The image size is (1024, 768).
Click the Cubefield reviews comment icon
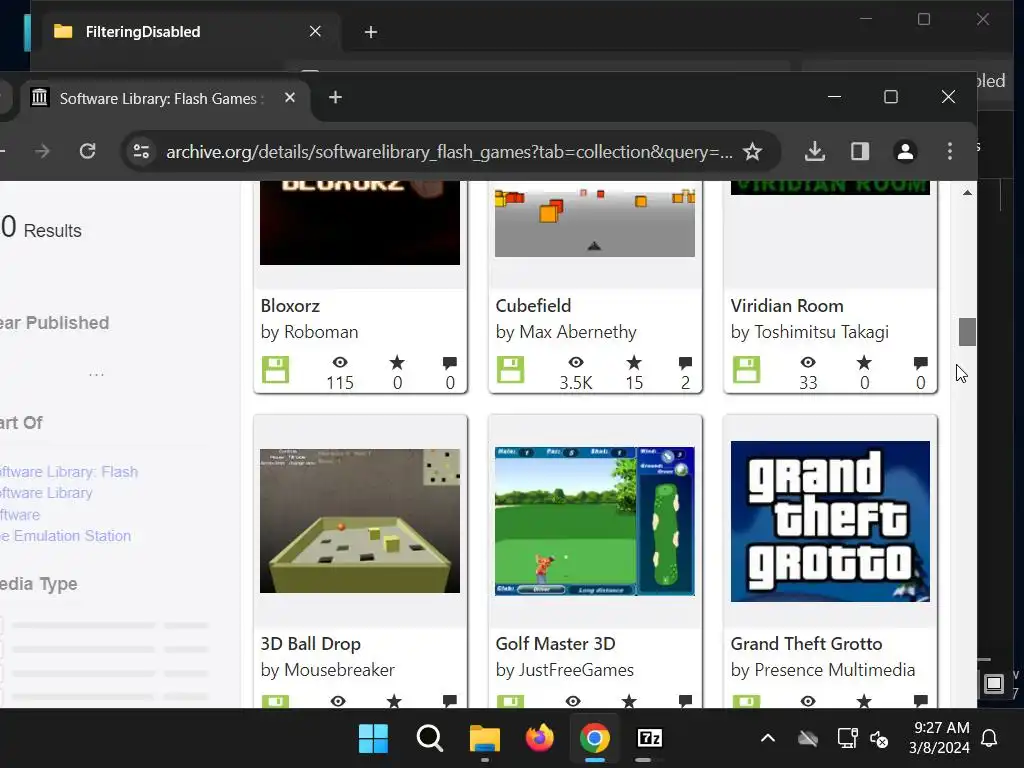coord(685,363)
